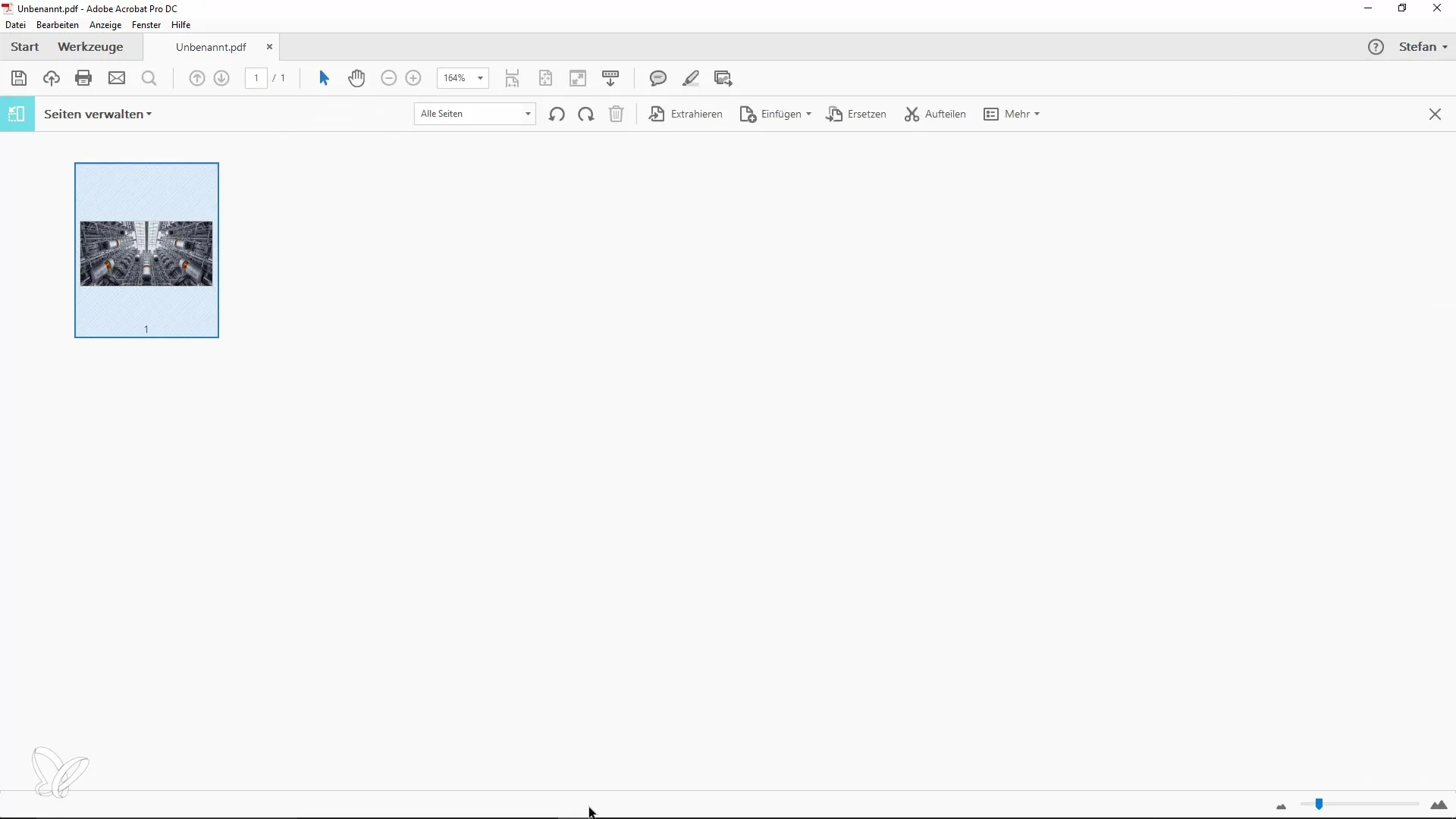1456x819 pixels.
Task: Zoom in with plus icon
Action: [413, 78]
